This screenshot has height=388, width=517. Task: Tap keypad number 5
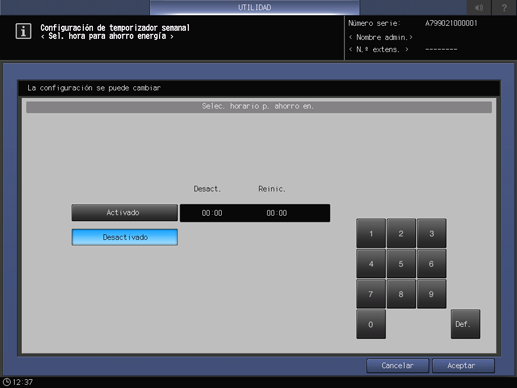(401, 264)
